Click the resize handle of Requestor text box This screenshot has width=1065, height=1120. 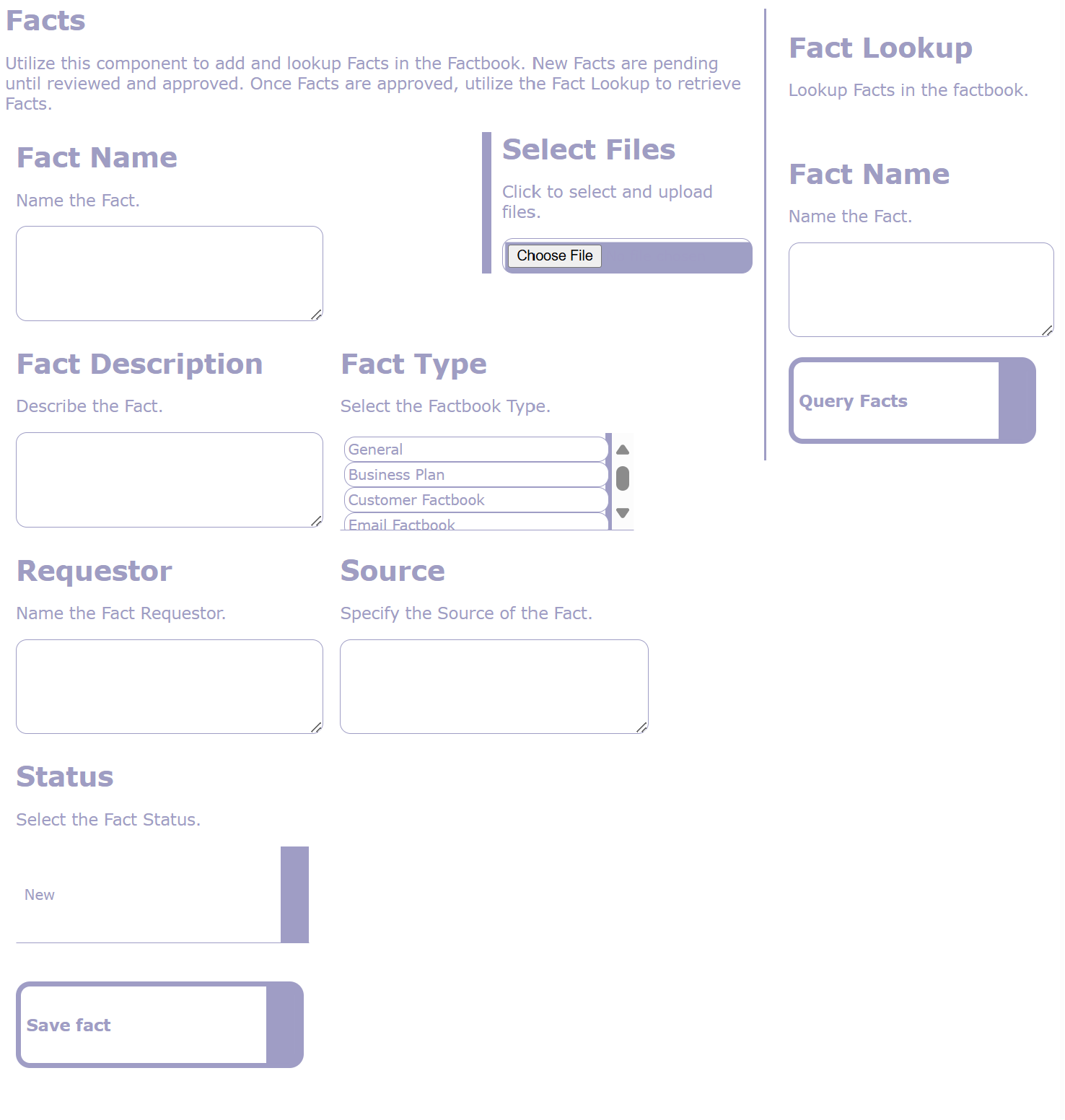point(316,727)
